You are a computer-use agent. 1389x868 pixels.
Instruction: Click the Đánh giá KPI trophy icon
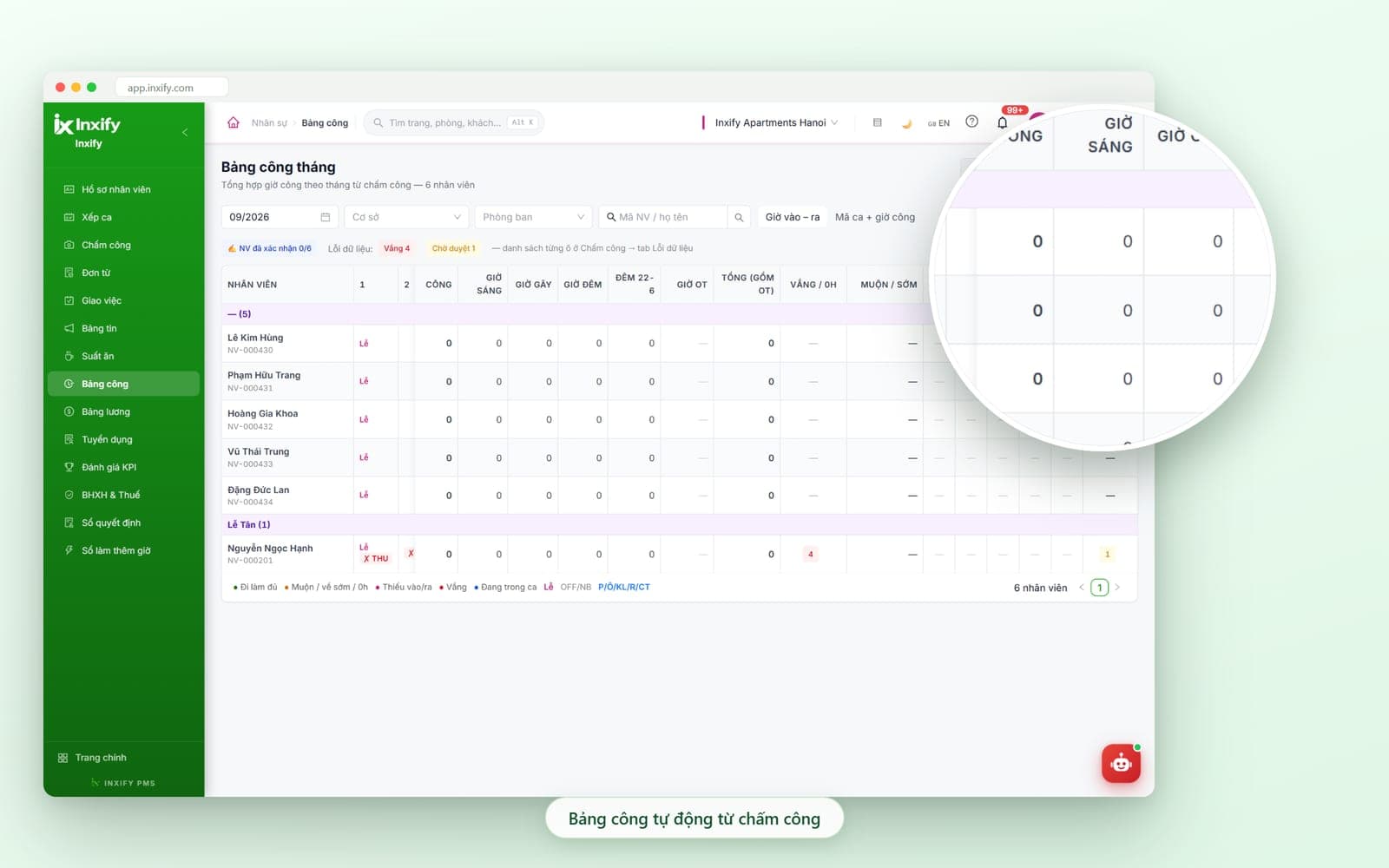pos(69,467)
